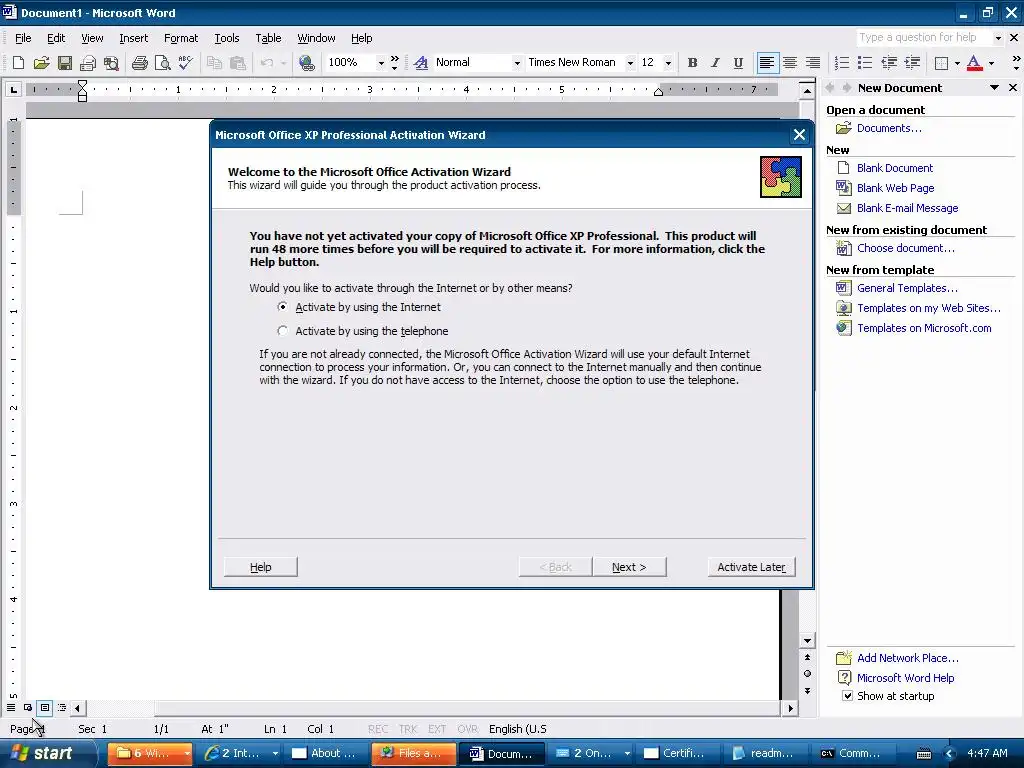
Task: Click the Bullets list icon
Action: pos(865,63)
